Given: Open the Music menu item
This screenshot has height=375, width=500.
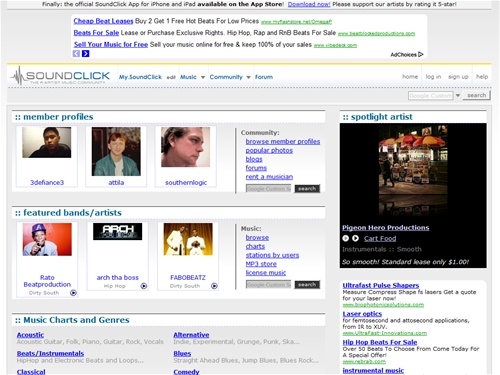Looking at the screenshot, I should (x=188, y=77).
